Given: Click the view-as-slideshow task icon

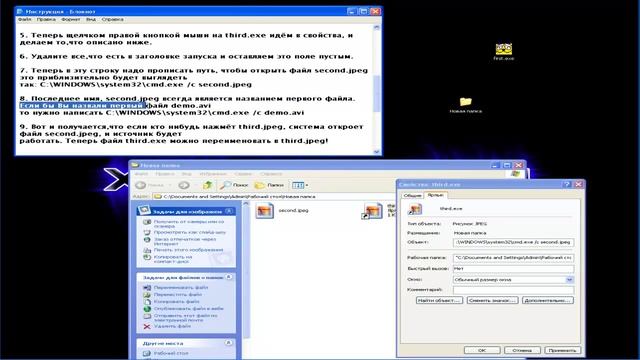Looking at the screenshot, I should pyautogui.click(x=147, y=232).
